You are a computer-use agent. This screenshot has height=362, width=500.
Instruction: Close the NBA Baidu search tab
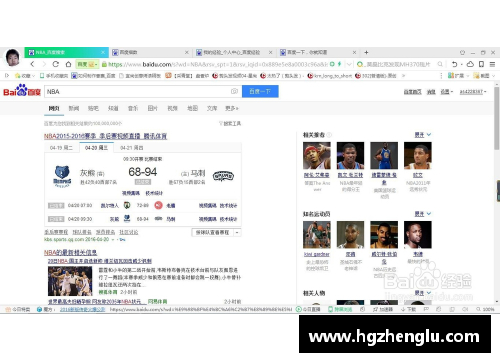coord(103,52)
